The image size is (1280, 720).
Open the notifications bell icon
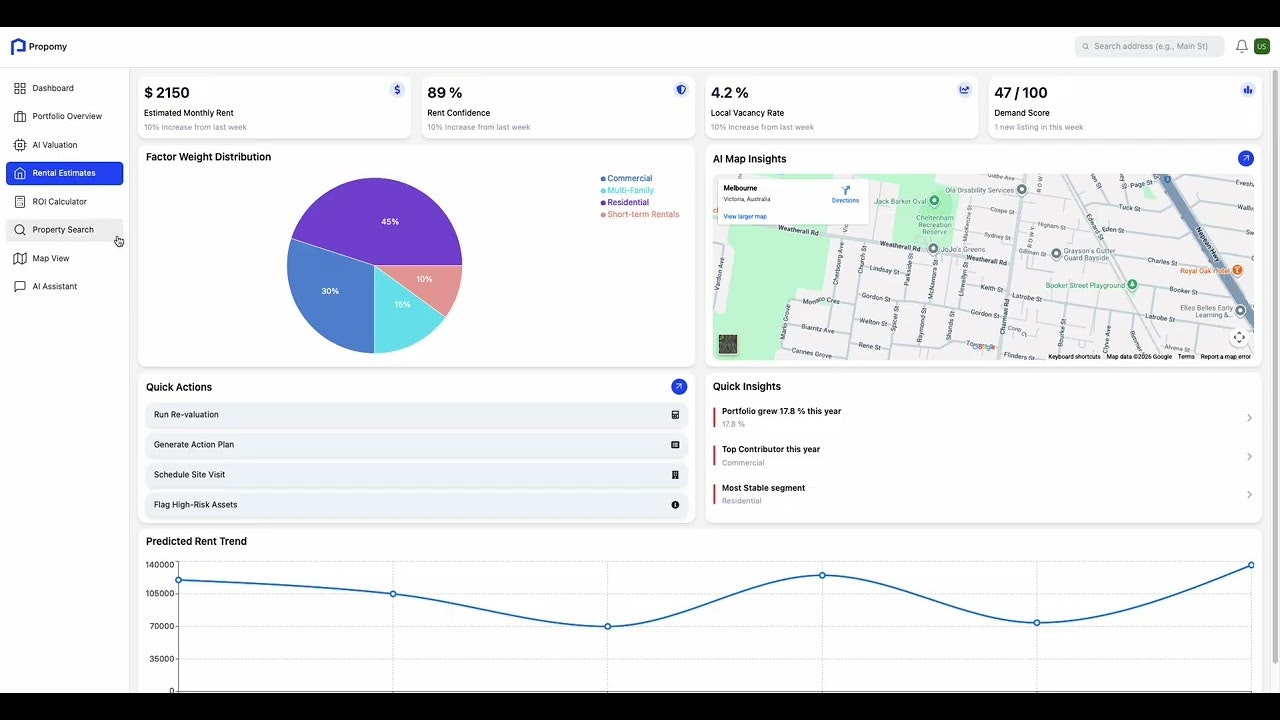pyautogui.click(x=1242, y=46)
